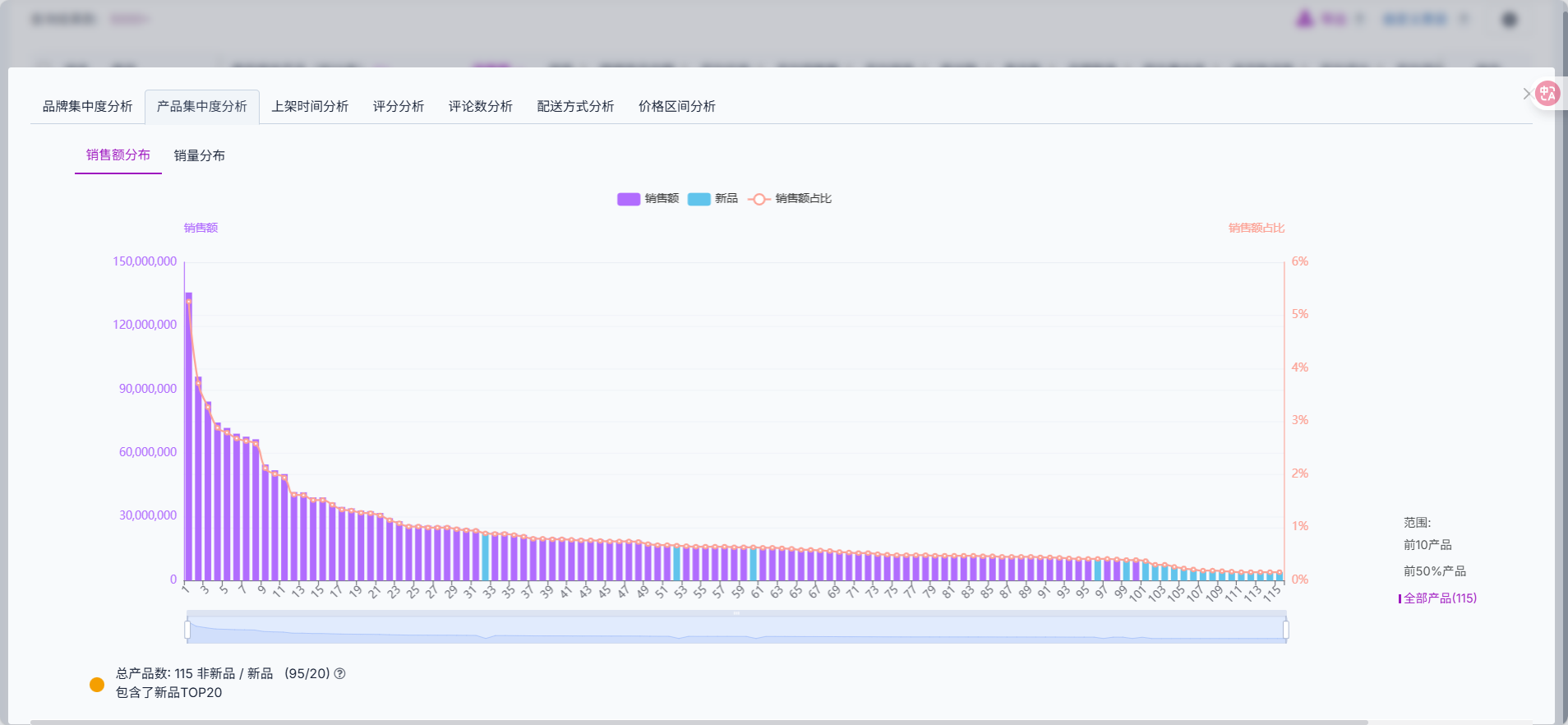This screenshot has width=1568, height=725.
Task: Switch to 价格区间分析 tab
Action: [676, 106]
